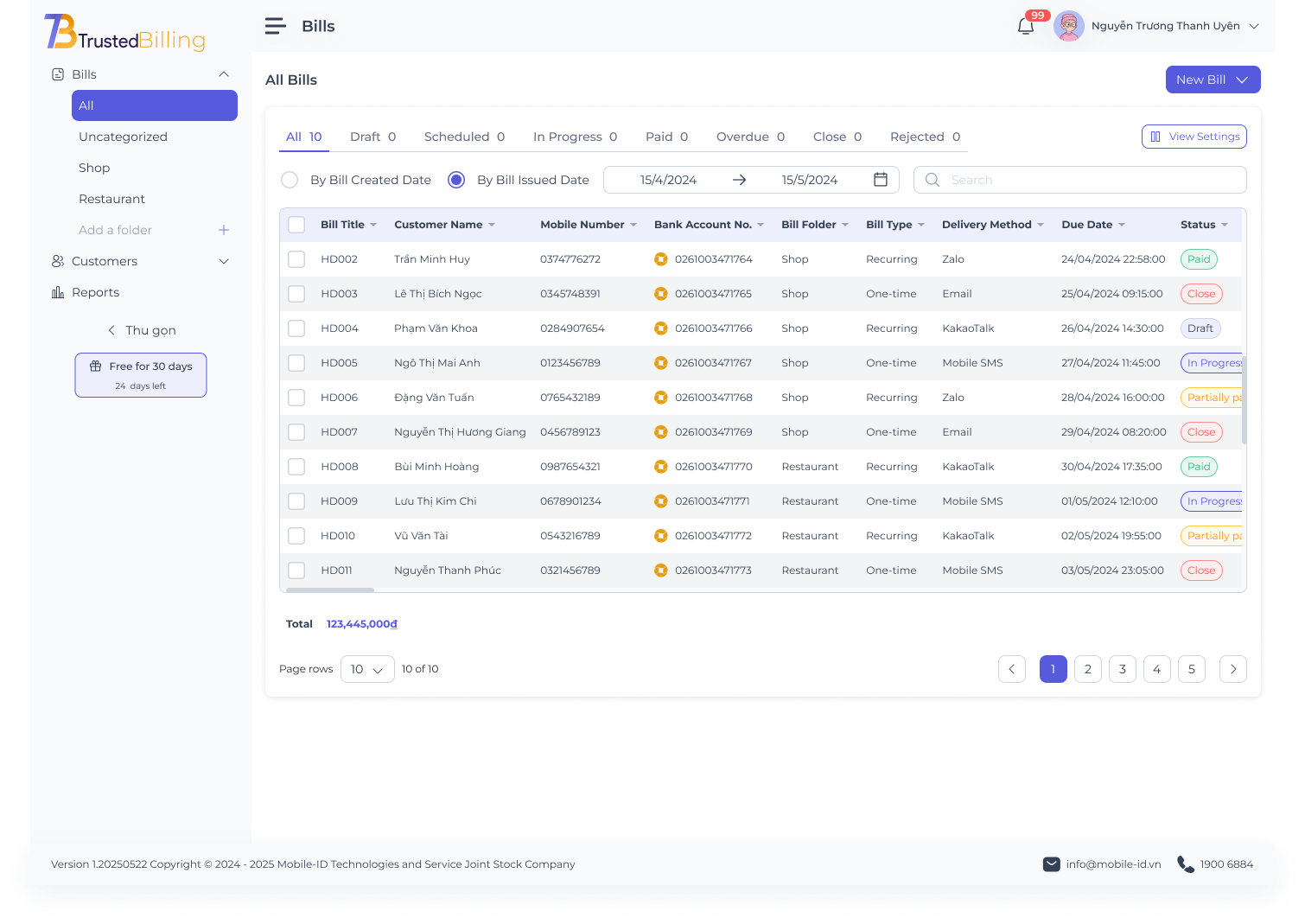The height and width of the screenshot is (924, 1305).
Task: Check the HD005 row checkbox
Action: pos(296,363)
